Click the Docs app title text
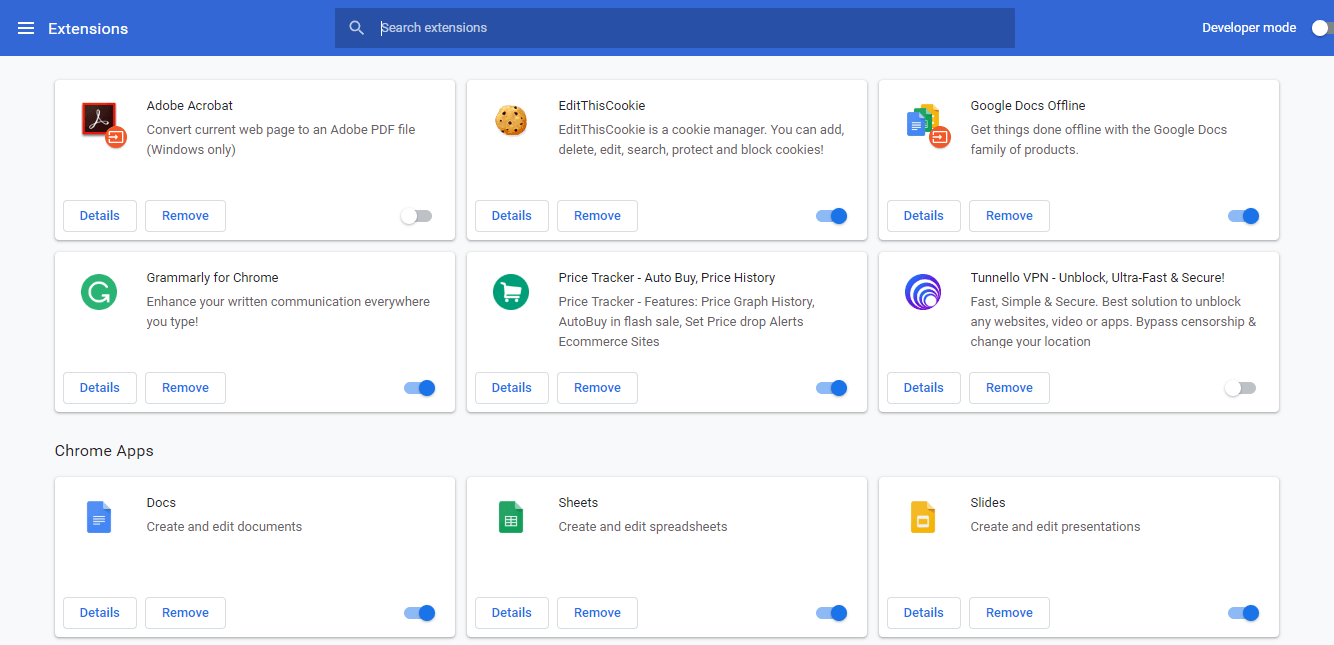Image resolution: width=1334 pixels, height=645 pixels. pyautogui.click(x=161, y=503)
